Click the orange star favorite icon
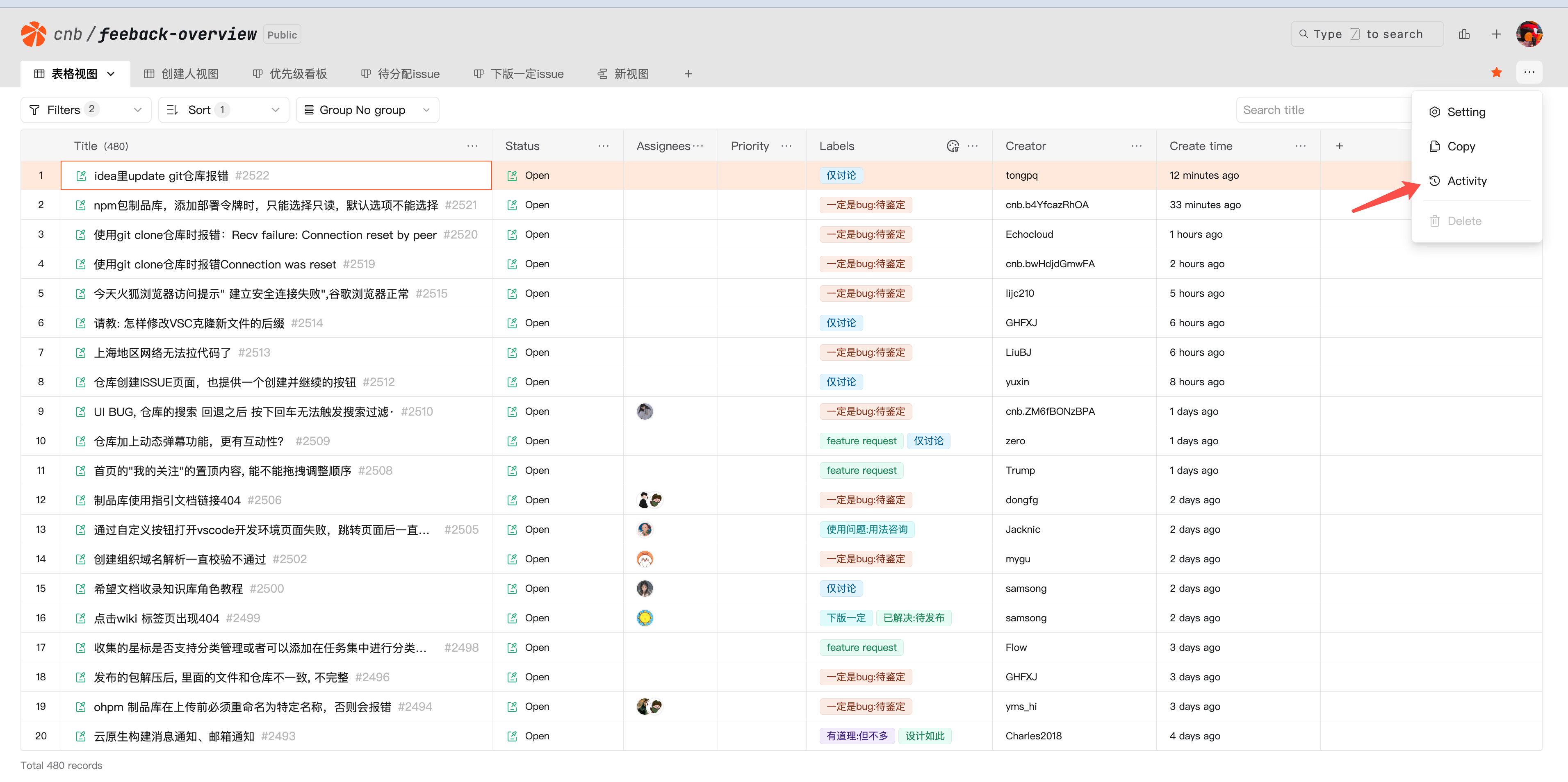This screenshot has width=1568, height=782. 1496,73
